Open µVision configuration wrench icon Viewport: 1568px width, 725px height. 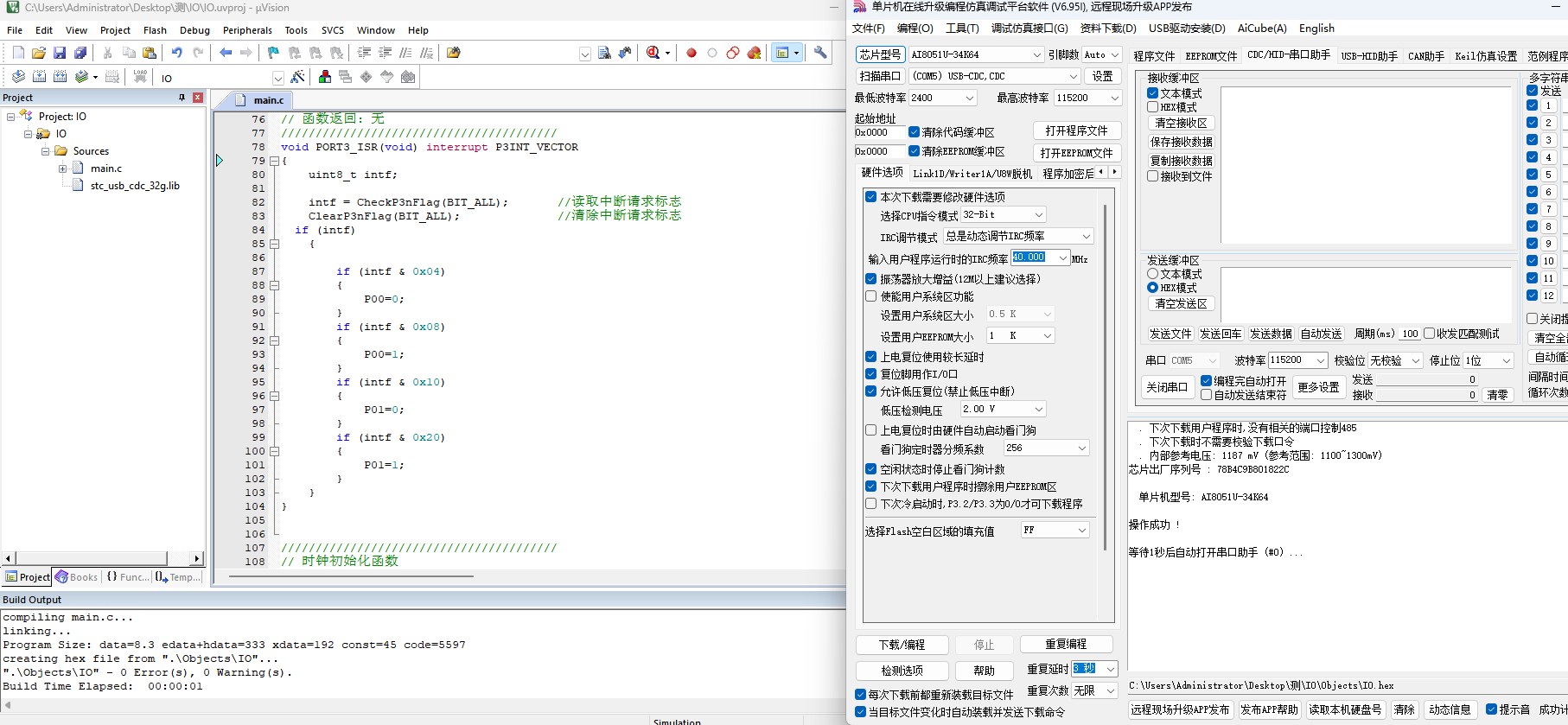(x=820, y=54)
